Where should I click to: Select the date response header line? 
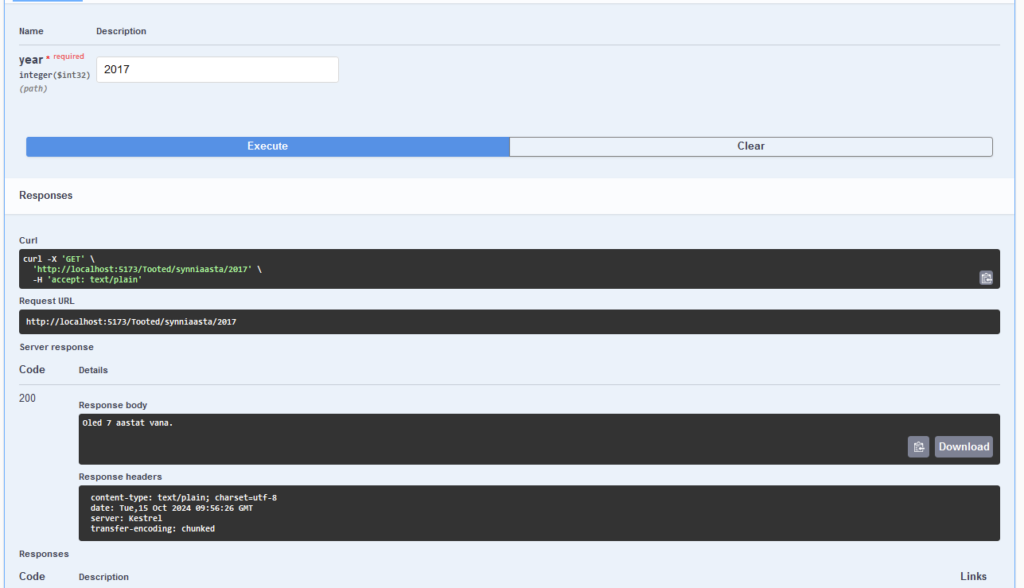pyautogui.click(x=172, y=508)
